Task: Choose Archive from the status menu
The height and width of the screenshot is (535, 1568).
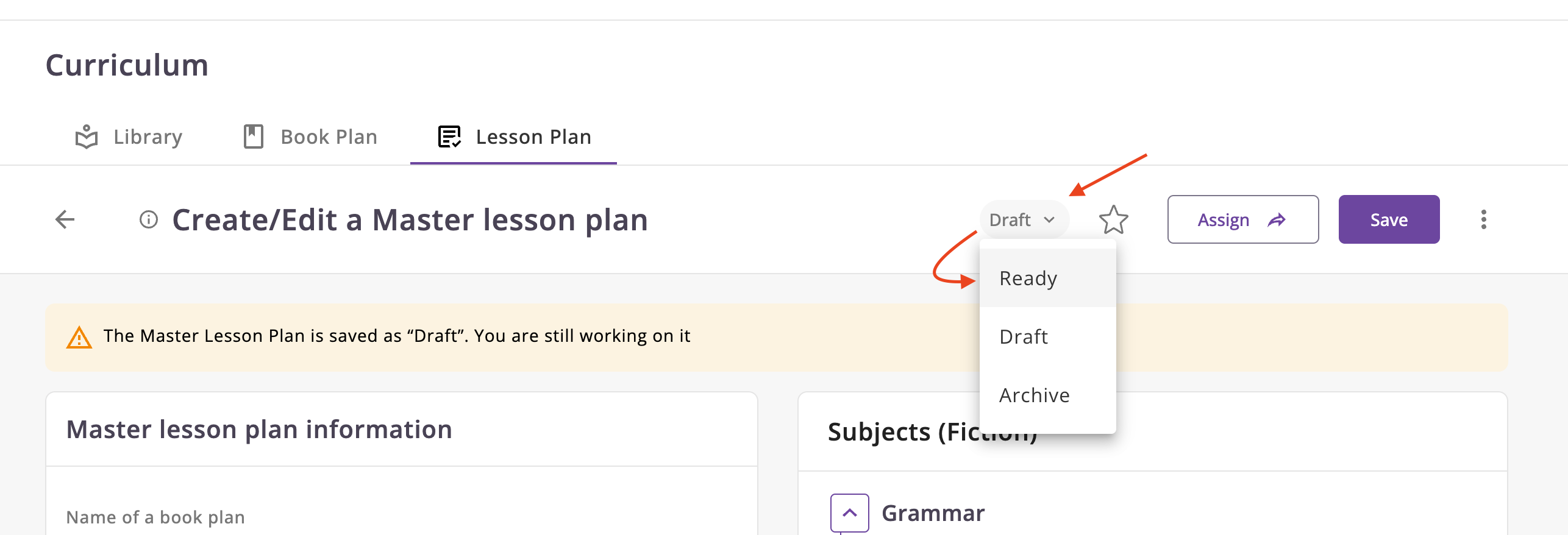Action: click(1034, 395)
